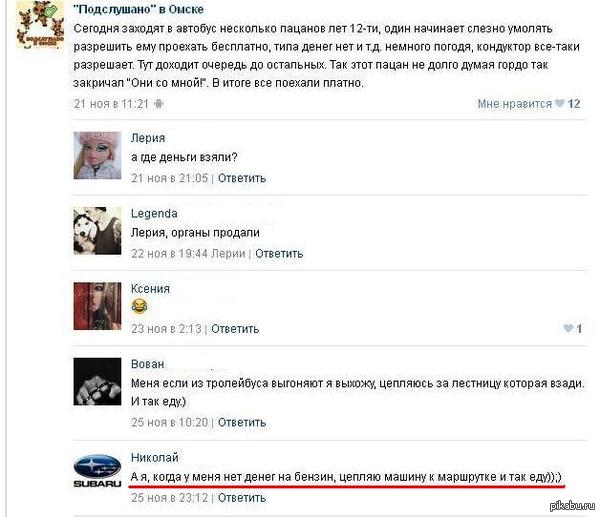Image resolution: width=600 pixels, height=517 pixels.
Task: Open the "Подслушано" в Омске group avatar
Action: [x=40, y=25]
